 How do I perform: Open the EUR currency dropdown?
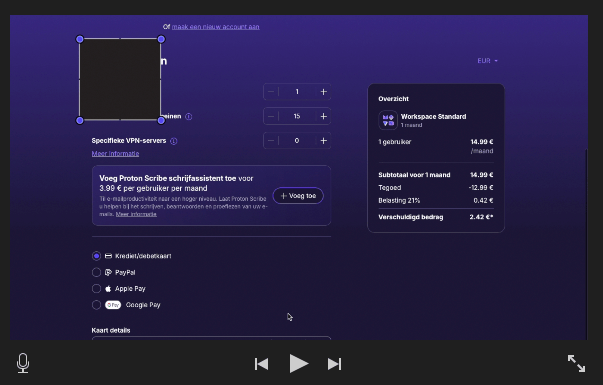coord(487,61)
